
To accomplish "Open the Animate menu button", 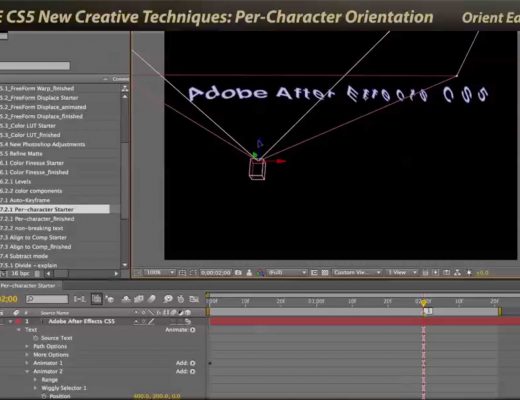I will tap(193, 330).
